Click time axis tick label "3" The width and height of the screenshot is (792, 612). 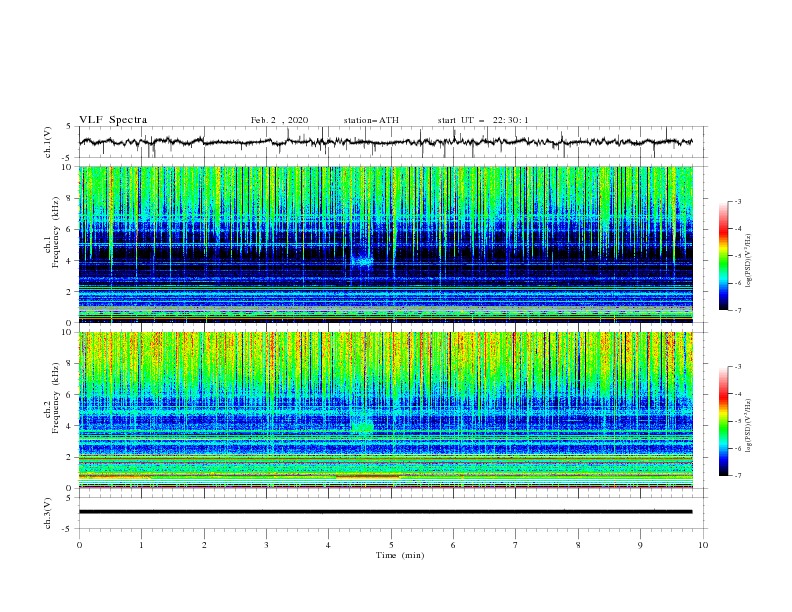click(266, 545)
